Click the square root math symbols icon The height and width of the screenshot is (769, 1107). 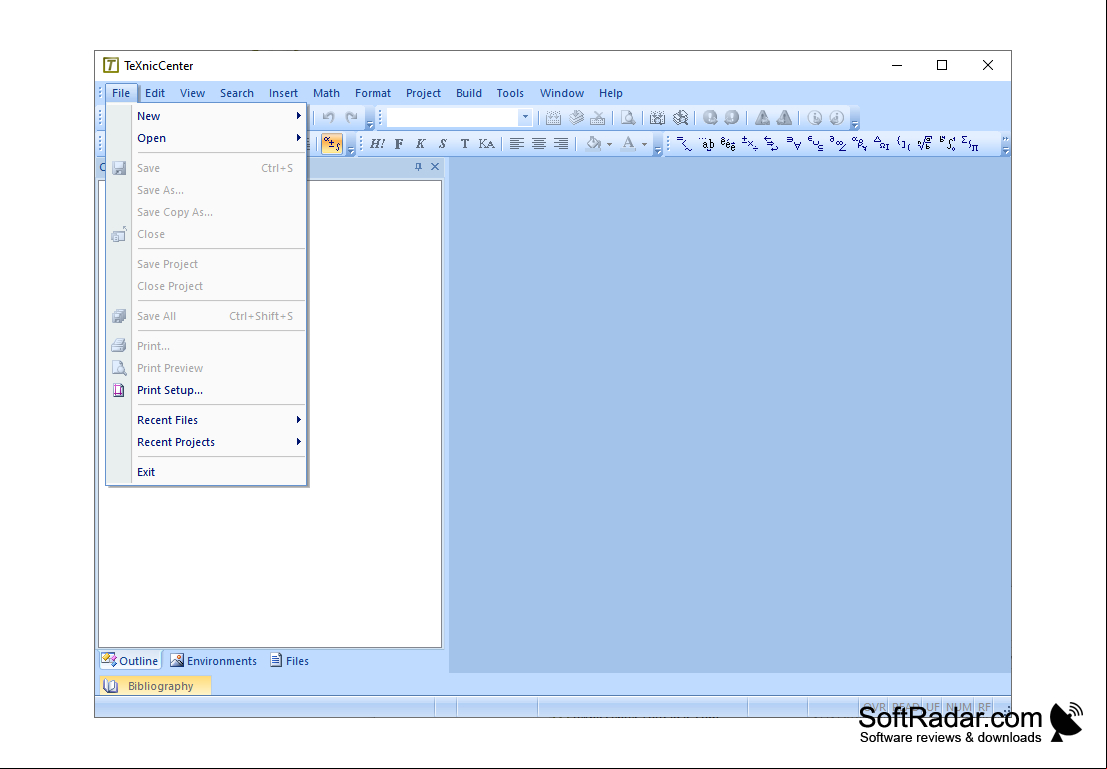click(925, 144)
